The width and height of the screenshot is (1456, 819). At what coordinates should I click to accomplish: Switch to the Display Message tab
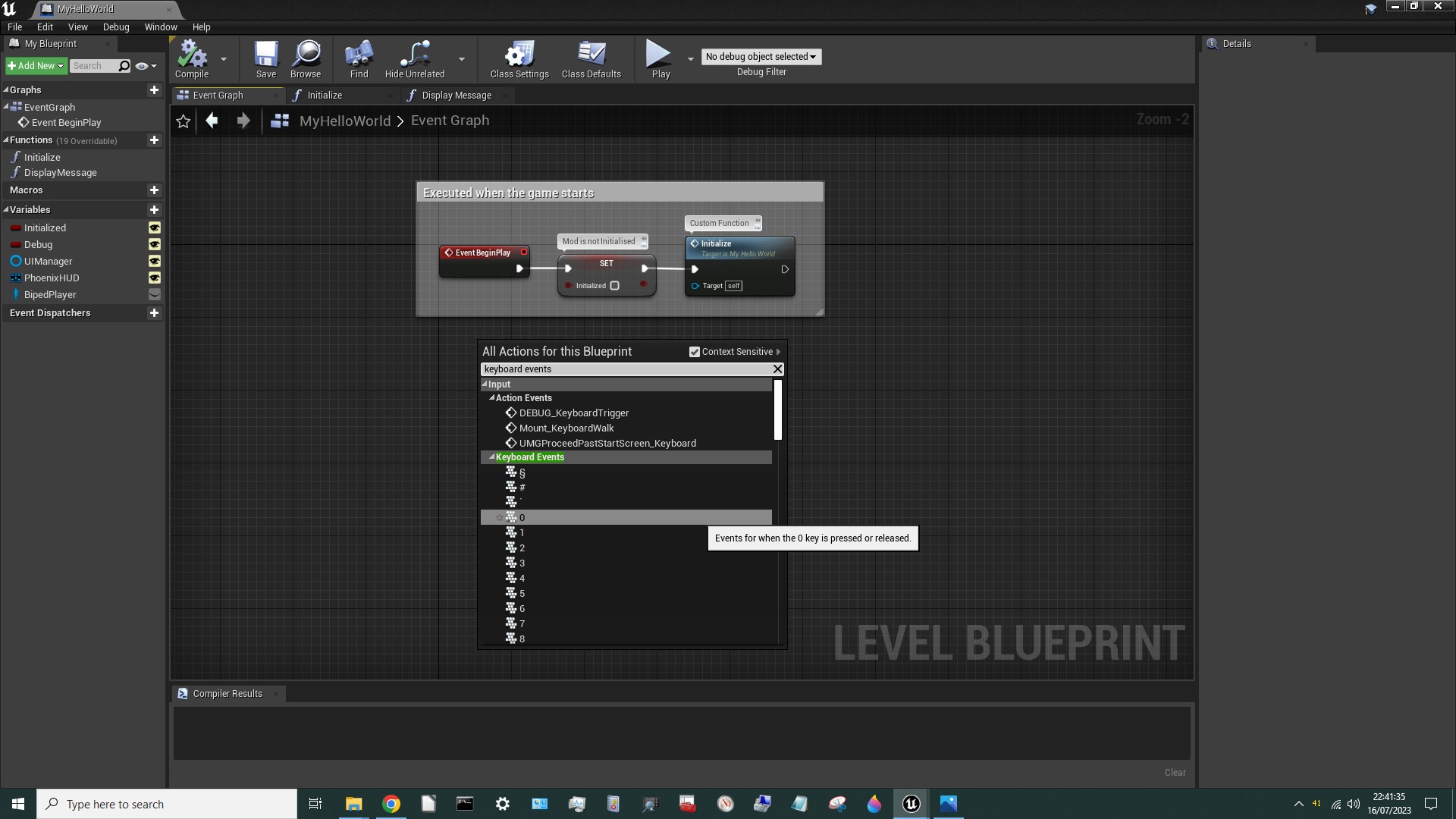pyautogui.click(x=455, y=96)
